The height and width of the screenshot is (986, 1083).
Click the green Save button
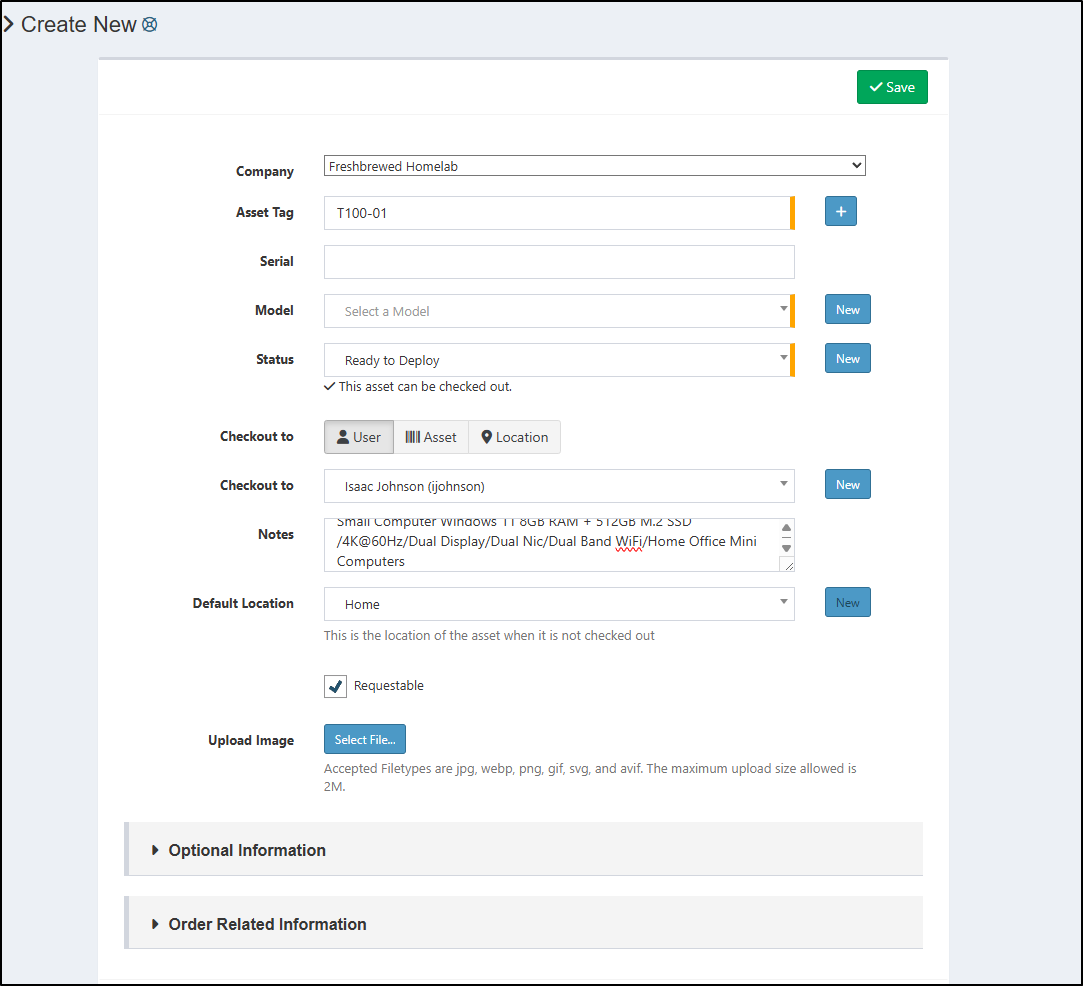[892, 87]
